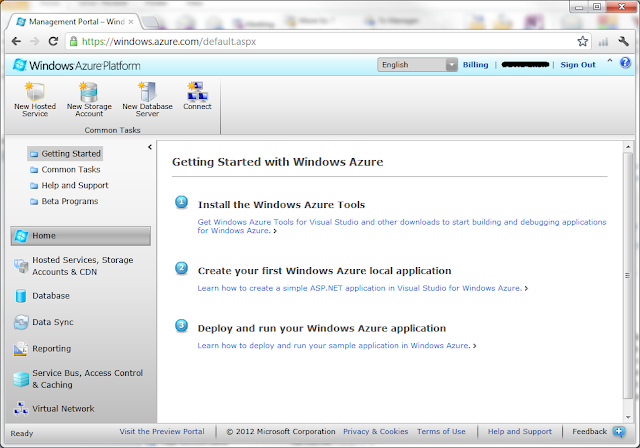This screenshot has width=640, height=448.
Task: Click the Sign Out link
Action: click(578, 65)
